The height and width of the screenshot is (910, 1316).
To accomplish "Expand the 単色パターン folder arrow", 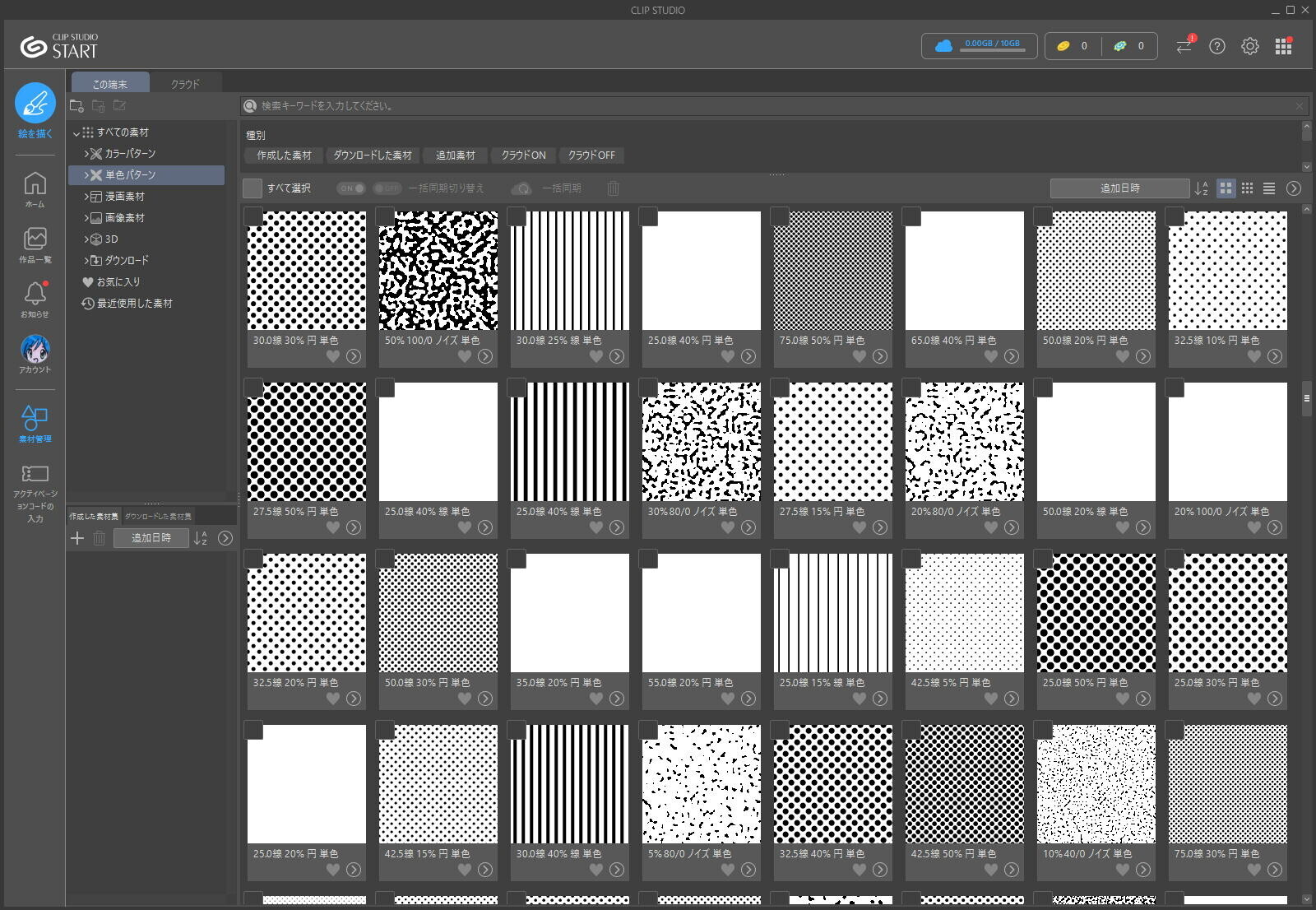I will pyautogui.click(x=86, y=175).
